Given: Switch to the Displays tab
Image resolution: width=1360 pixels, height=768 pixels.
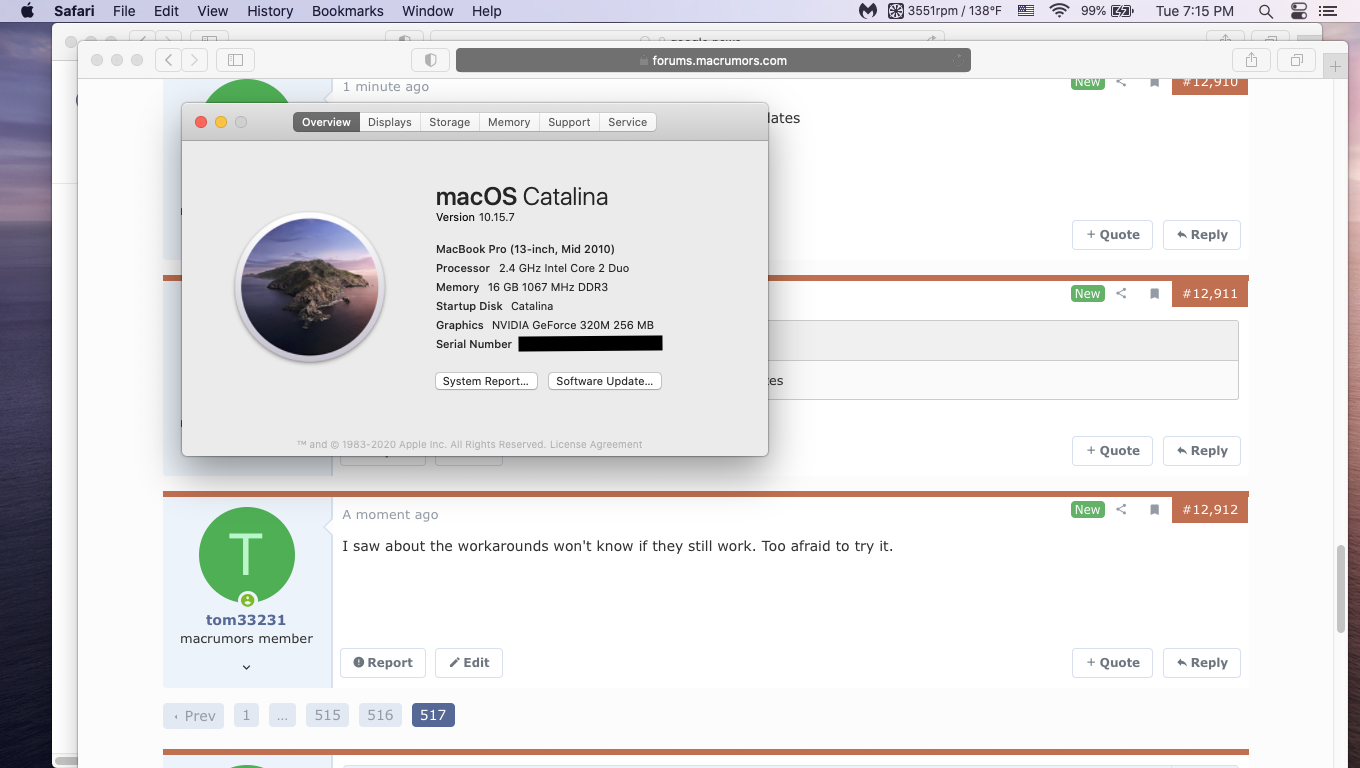Looking at the screenshot, I should click(389, 122).
